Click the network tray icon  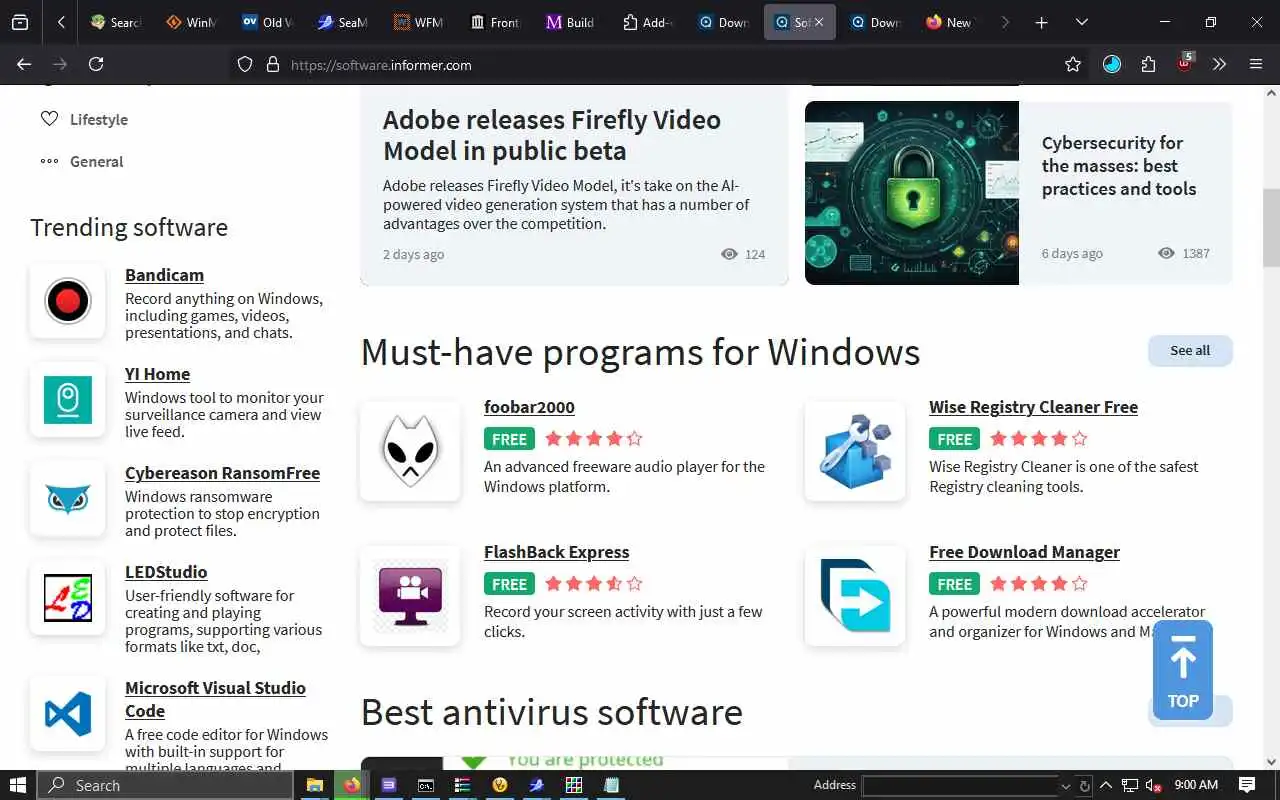click(x=1130, y=785)
